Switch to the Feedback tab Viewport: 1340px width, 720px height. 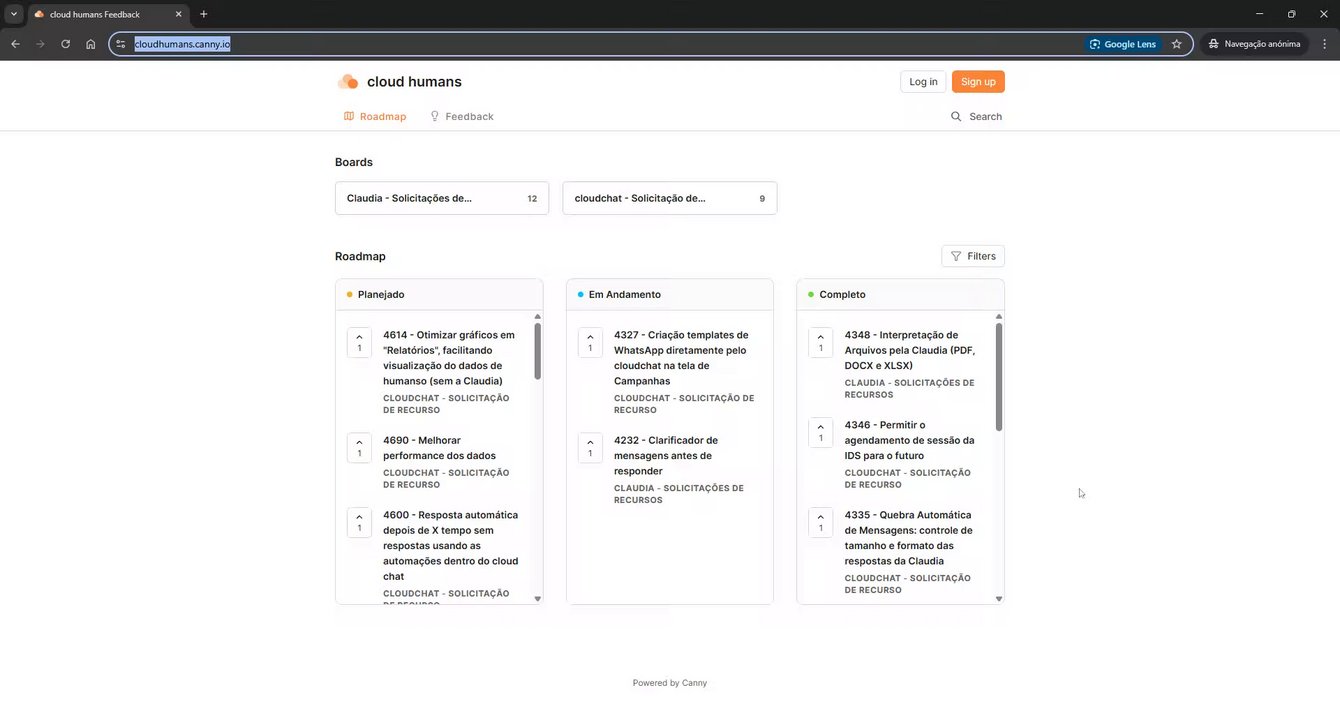[x=462, y=116]
